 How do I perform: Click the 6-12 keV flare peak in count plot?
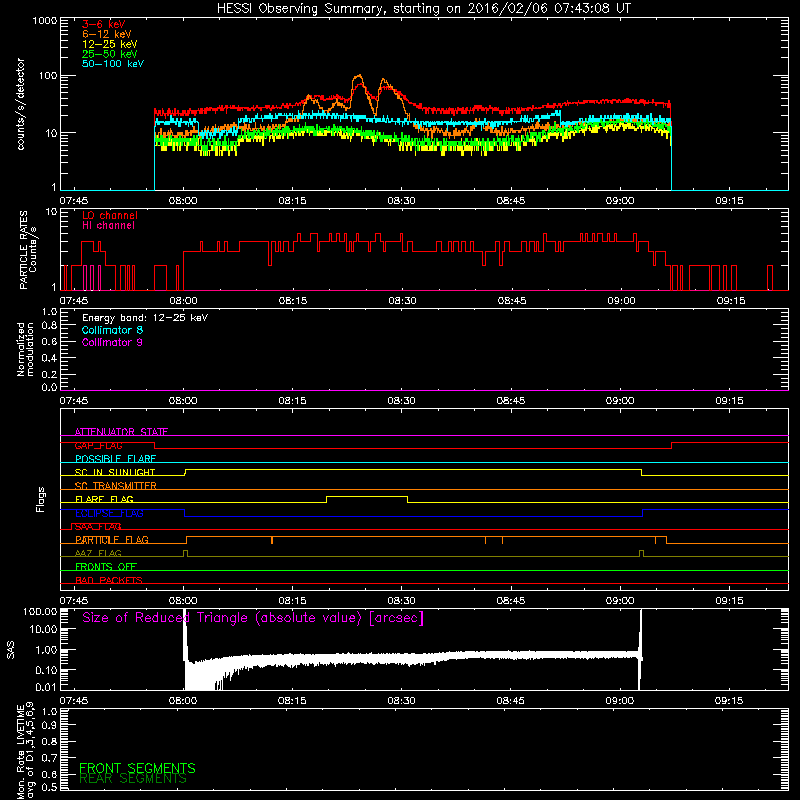pyautogui.click(x=359, y=77)
